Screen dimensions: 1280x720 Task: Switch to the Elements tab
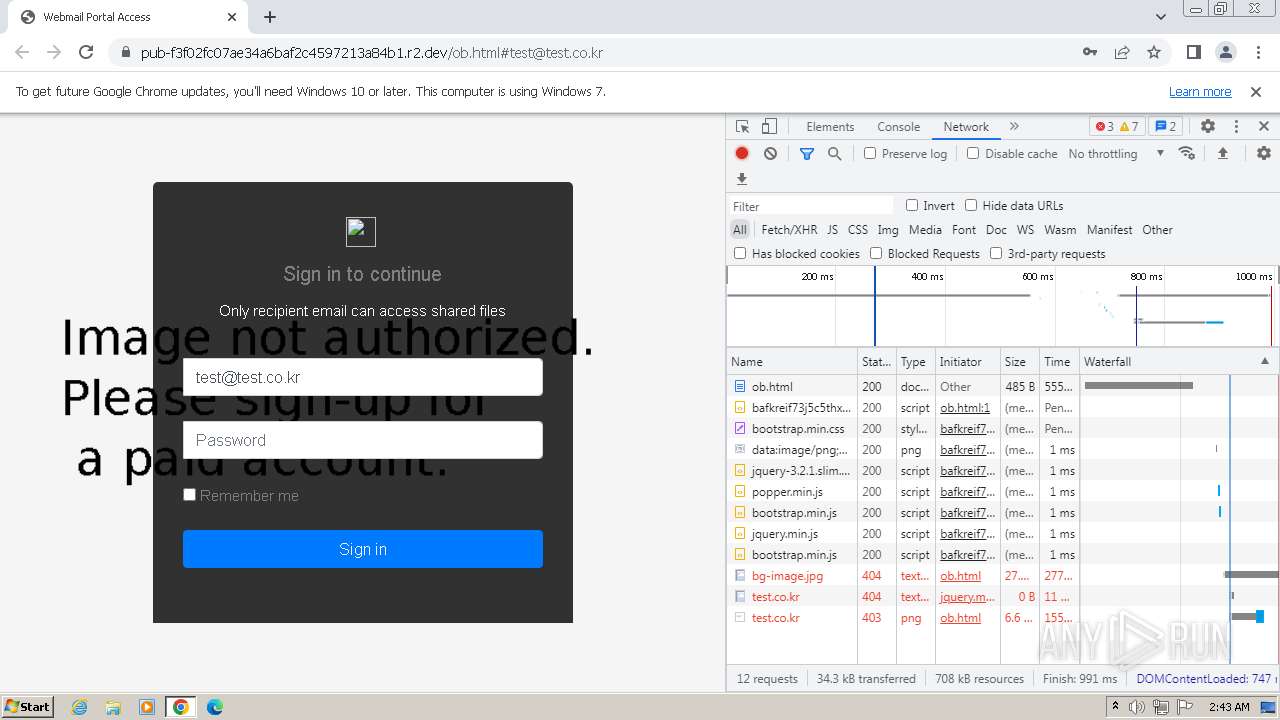click(x=830, y=127)
